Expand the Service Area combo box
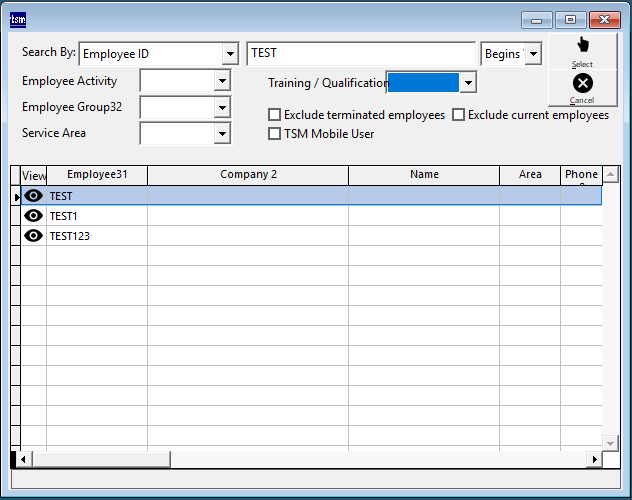 tap(222, 133)
